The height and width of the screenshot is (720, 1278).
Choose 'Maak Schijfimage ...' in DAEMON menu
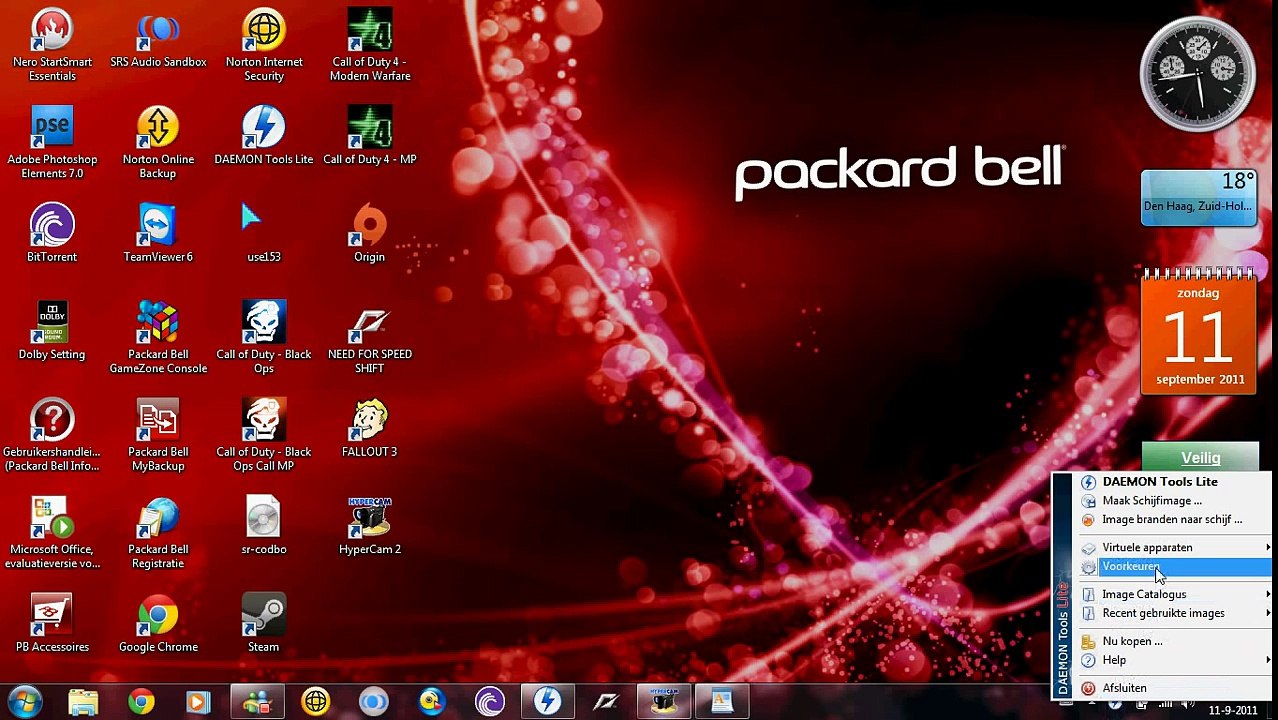(x=1174, y=501)
